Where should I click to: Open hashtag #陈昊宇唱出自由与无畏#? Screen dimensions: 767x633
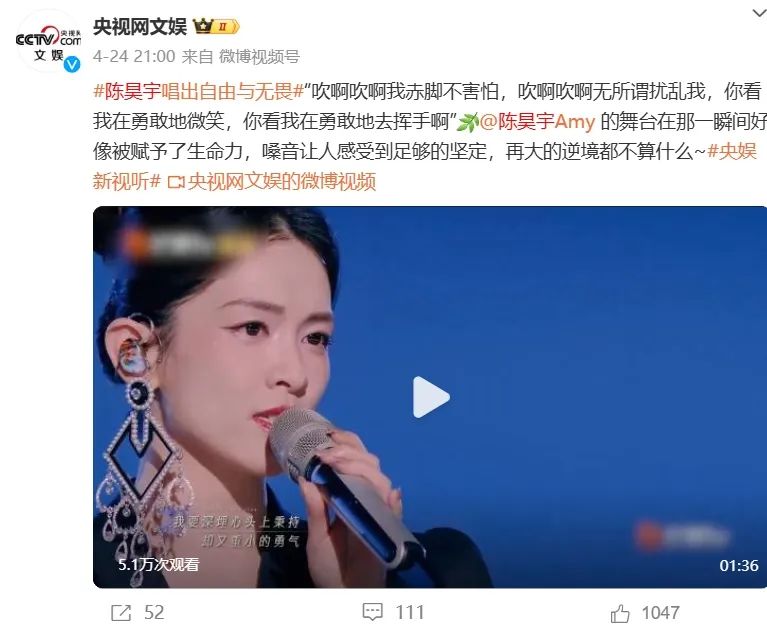(x=199, y=91)
